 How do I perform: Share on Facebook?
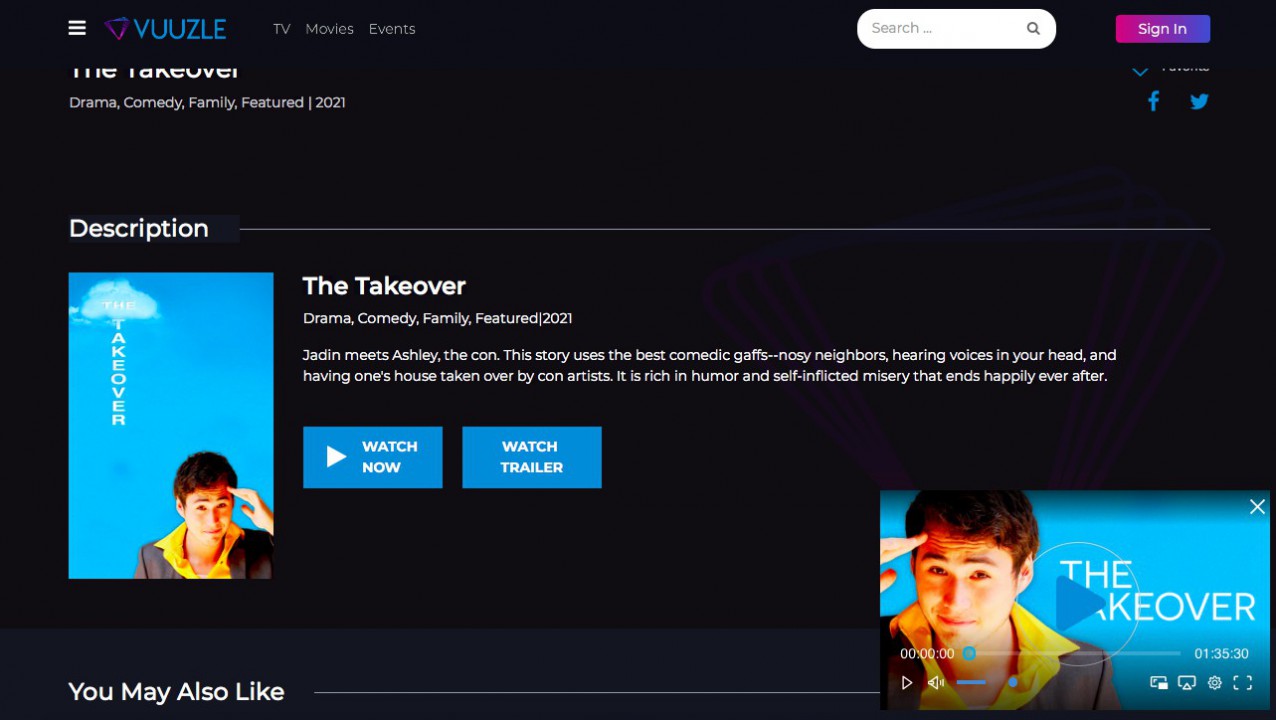1153,101
